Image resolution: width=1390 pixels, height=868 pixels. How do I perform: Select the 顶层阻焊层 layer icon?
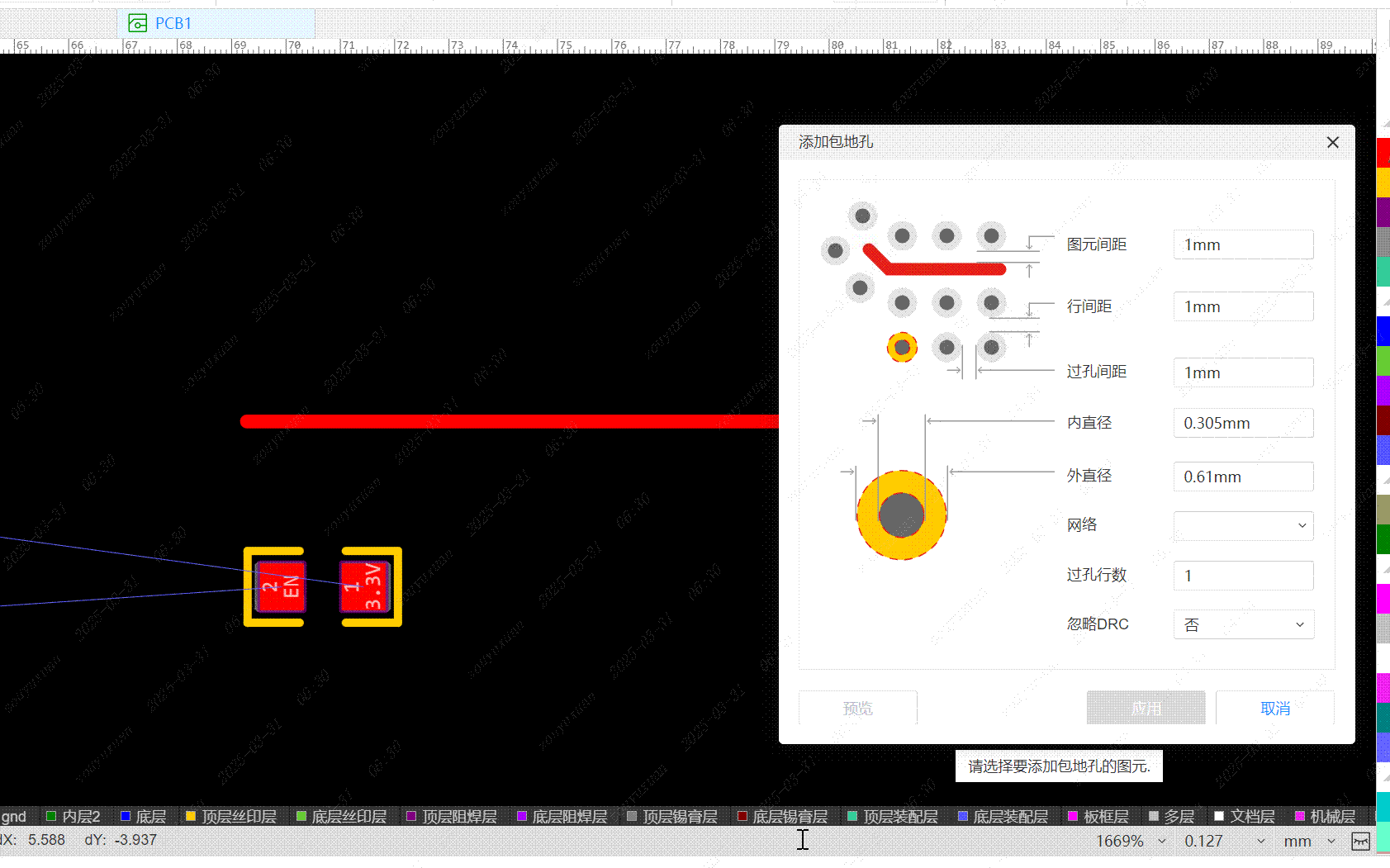[x=411, y=817]
